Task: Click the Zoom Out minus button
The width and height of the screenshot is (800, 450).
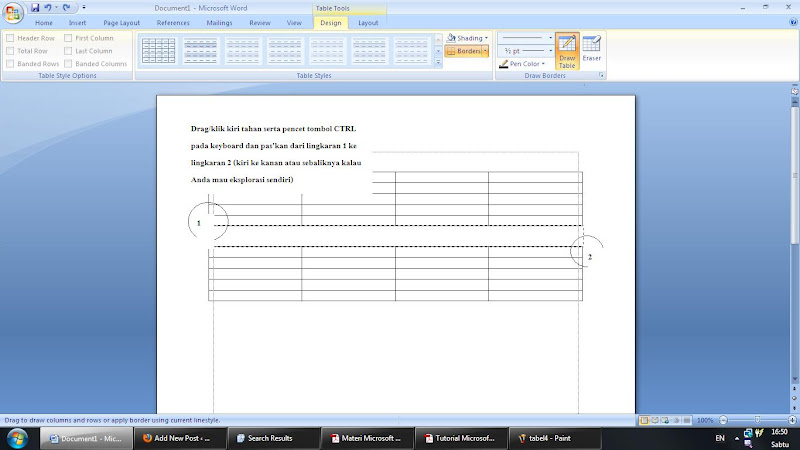Action: tap(723, 420)
